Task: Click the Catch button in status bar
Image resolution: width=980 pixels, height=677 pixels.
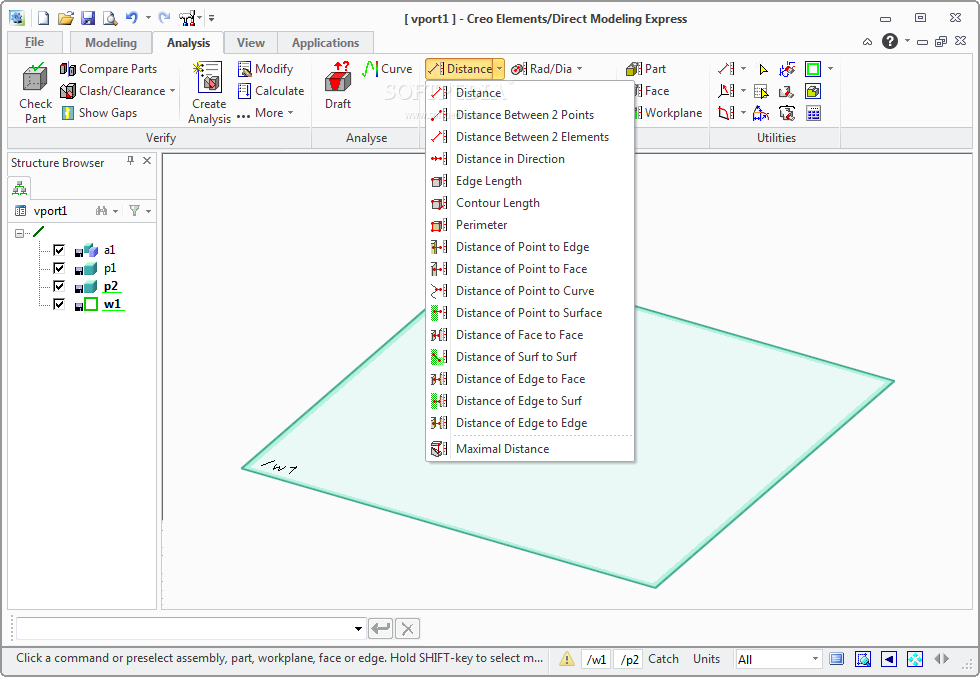Action: coord(663,659)
